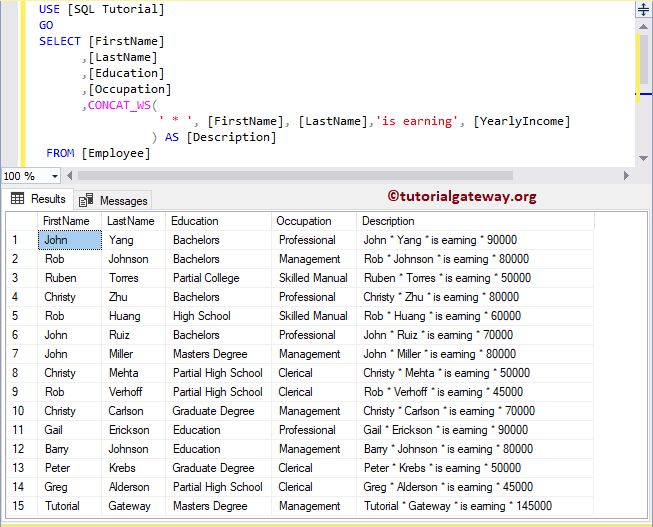Click the 'is earning' string literal in query
The width and height of the screenshot is (653, 527).
416,121
